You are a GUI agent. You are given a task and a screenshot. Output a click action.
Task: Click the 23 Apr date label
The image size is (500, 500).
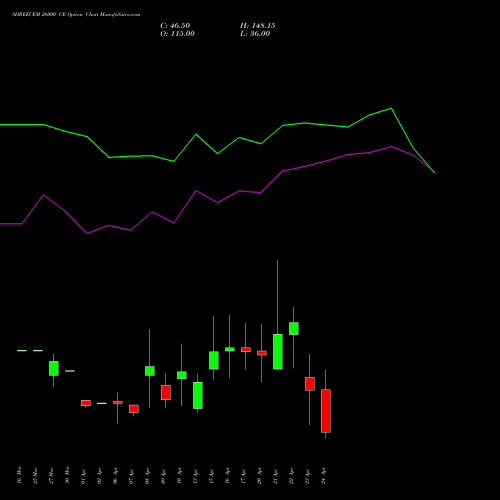pyautogui.click(x=307, y=477)
